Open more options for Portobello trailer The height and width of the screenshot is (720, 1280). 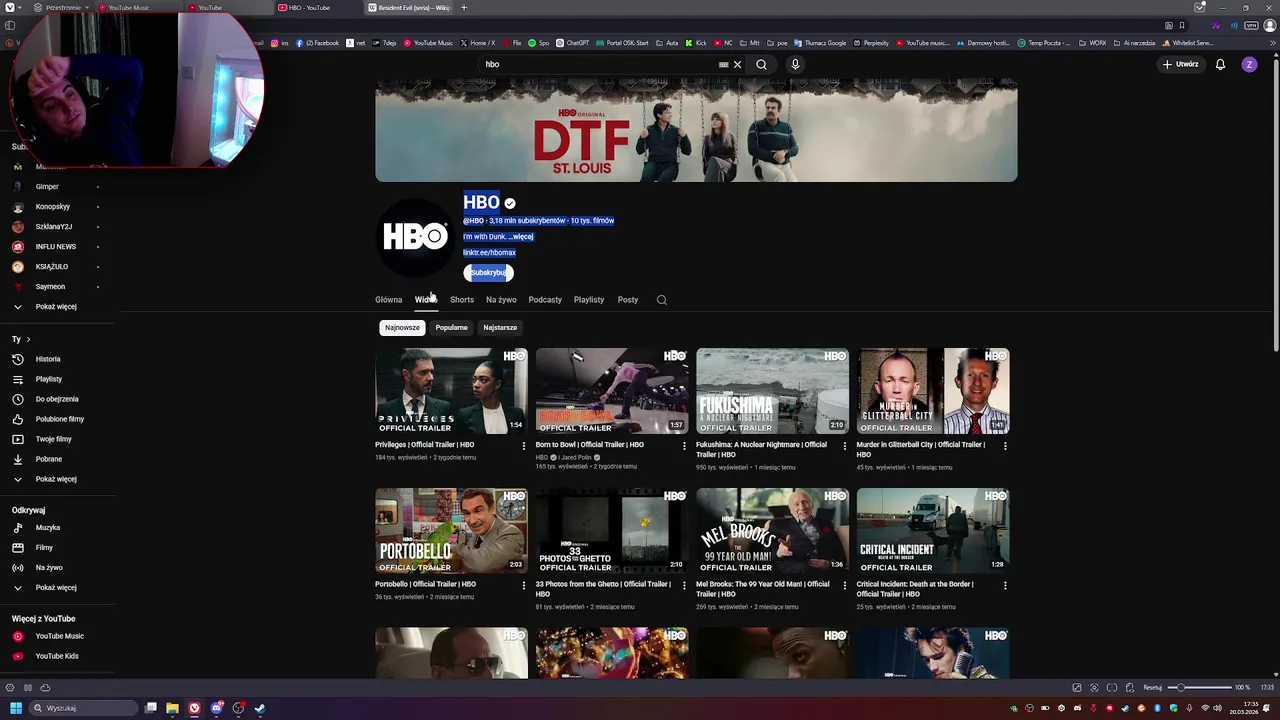tap(523, 585)
